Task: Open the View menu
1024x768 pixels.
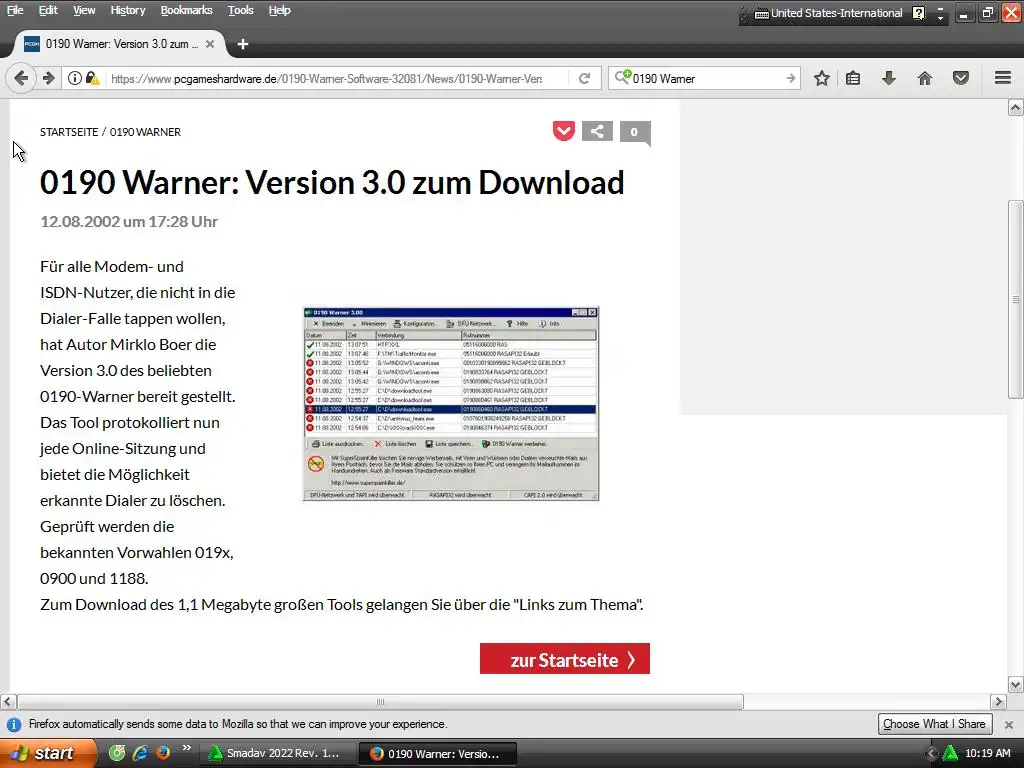Action: [84, 10]
